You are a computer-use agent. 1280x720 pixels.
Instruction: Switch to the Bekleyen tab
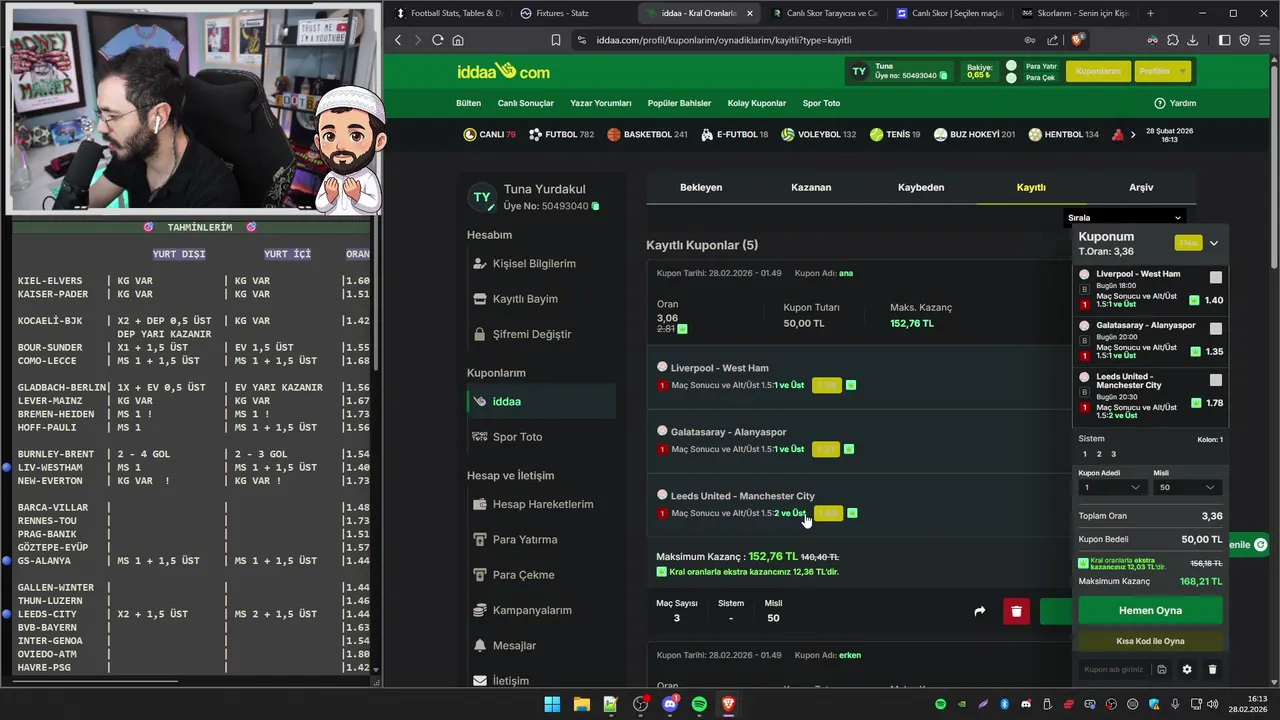point(701,187)
